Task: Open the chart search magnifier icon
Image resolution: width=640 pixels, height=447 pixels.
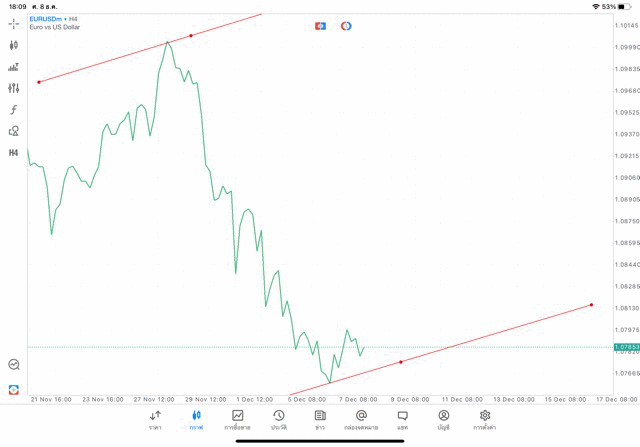Action: [x=14, y=365]
